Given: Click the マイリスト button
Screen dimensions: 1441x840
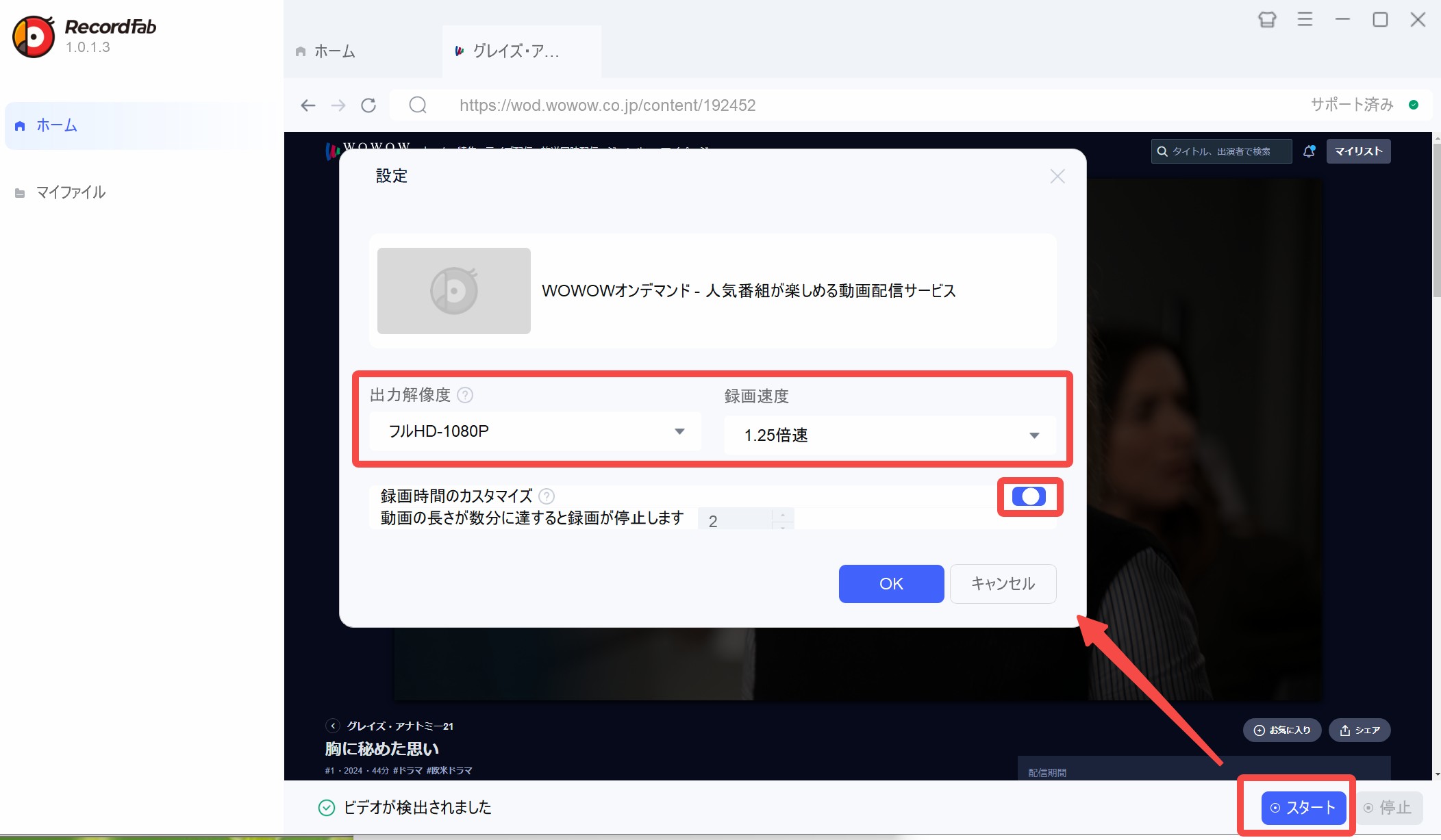Looking at the screenshot, I should [1358, 151].
